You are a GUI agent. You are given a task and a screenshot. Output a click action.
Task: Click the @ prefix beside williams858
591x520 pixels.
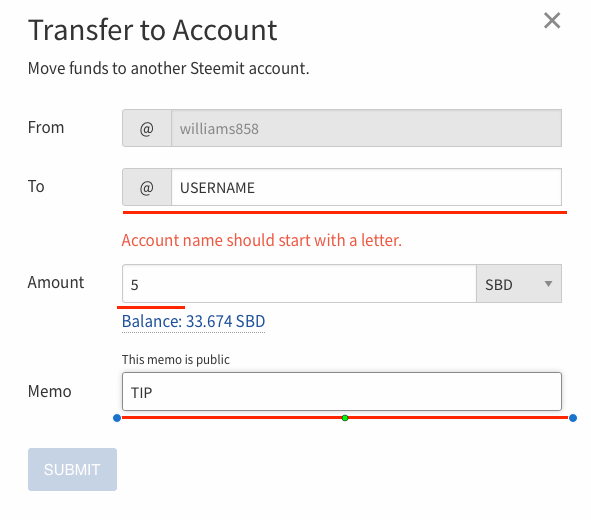tap(147, 128)
